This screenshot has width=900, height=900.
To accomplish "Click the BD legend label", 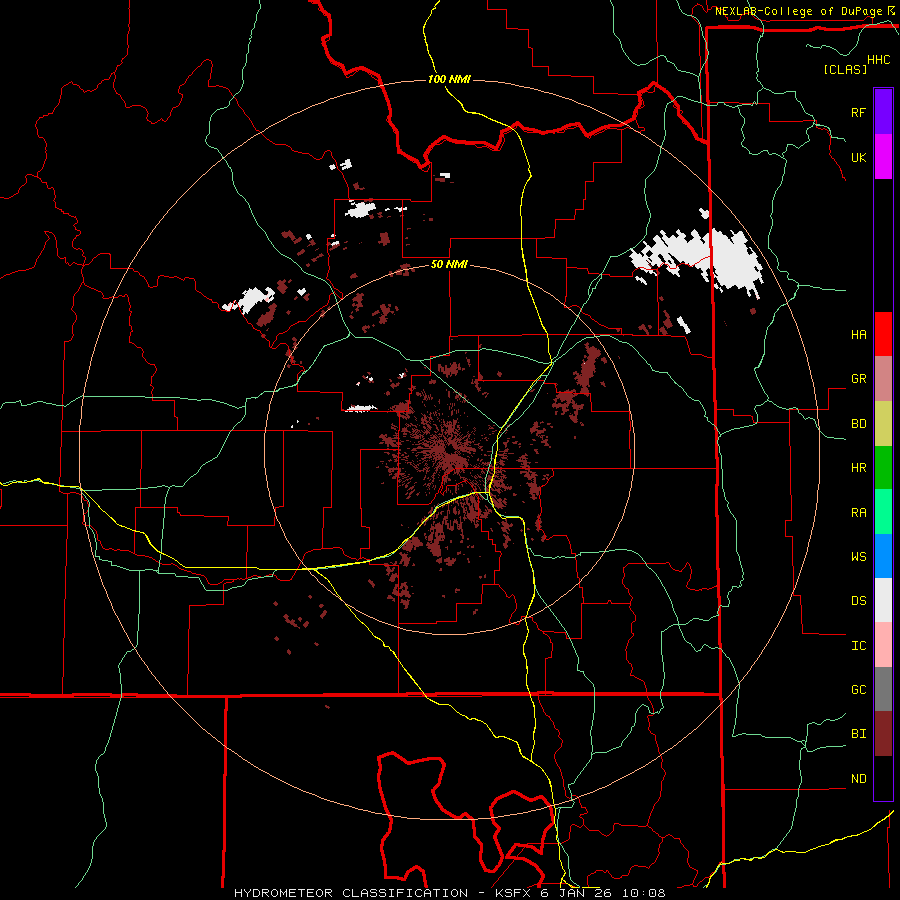I will [858, 424].
